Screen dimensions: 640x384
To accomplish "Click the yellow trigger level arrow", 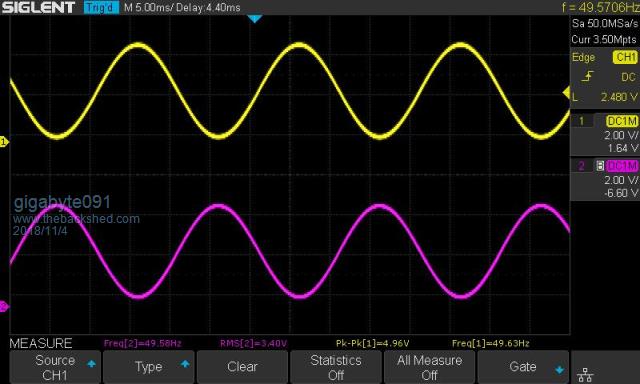I will coord(567,93).
